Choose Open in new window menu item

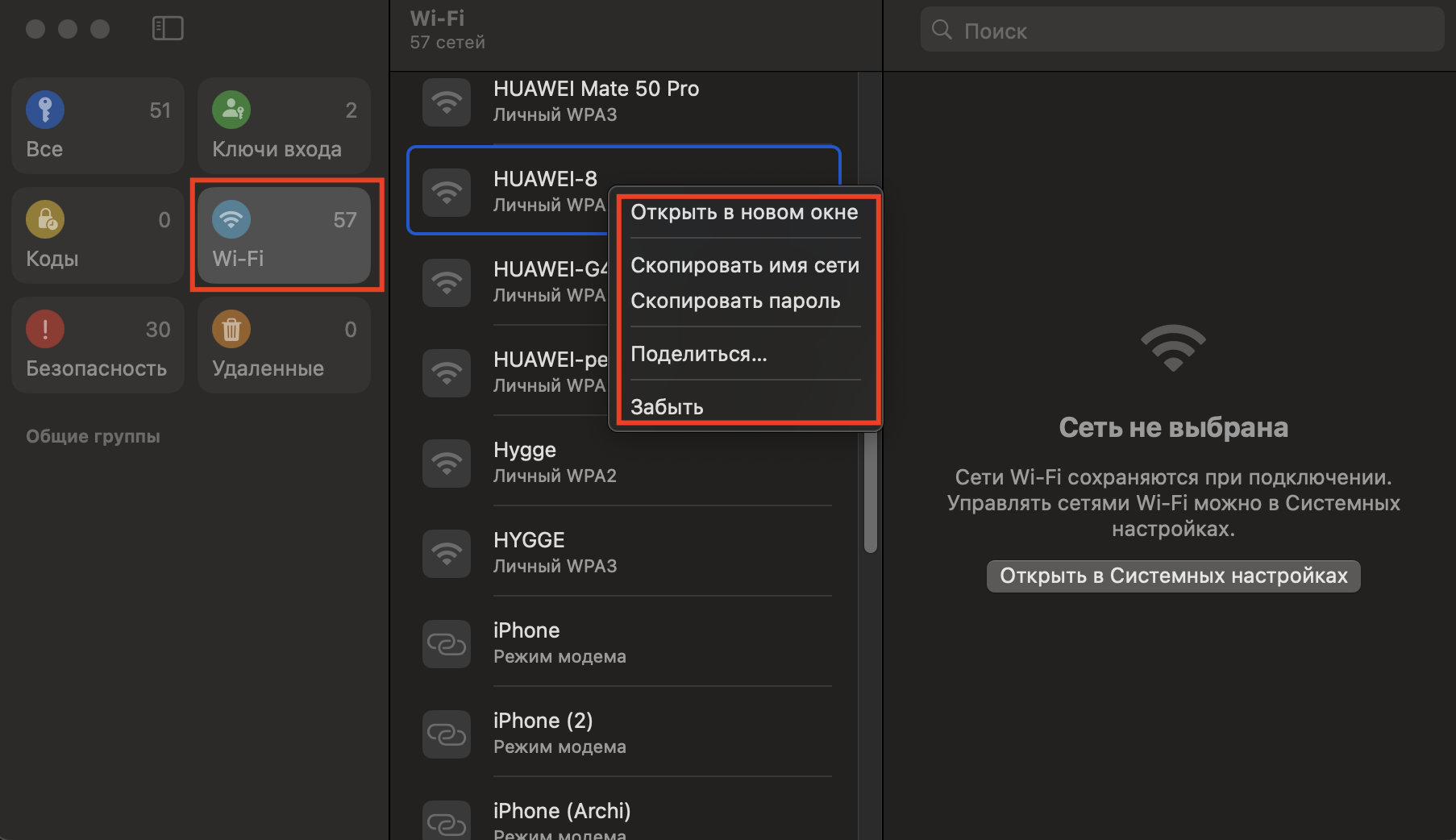(745, 212)
